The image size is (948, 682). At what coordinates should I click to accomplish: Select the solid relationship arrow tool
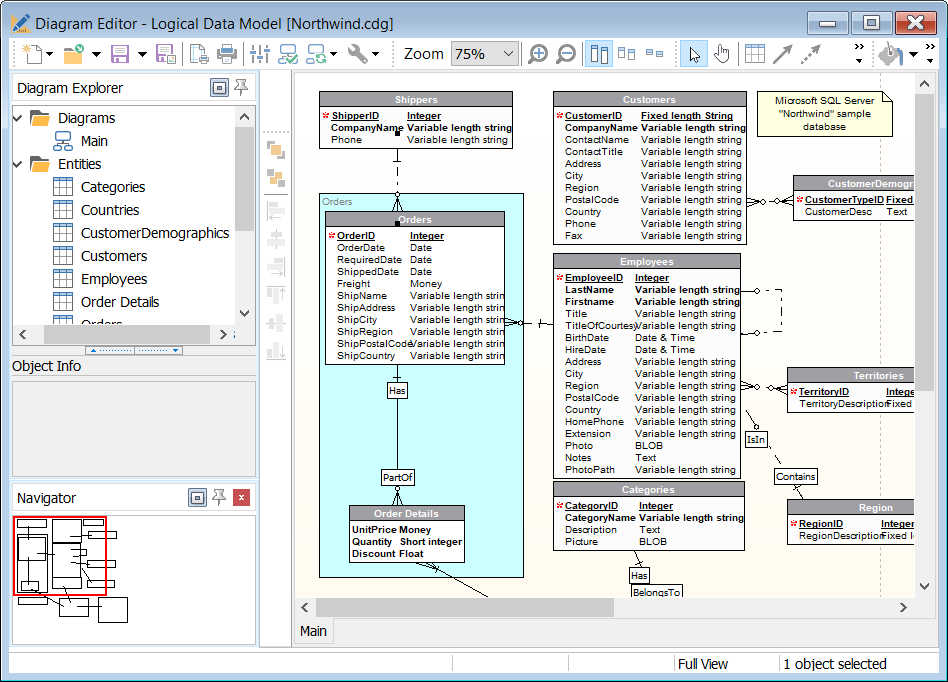point(783,54)
